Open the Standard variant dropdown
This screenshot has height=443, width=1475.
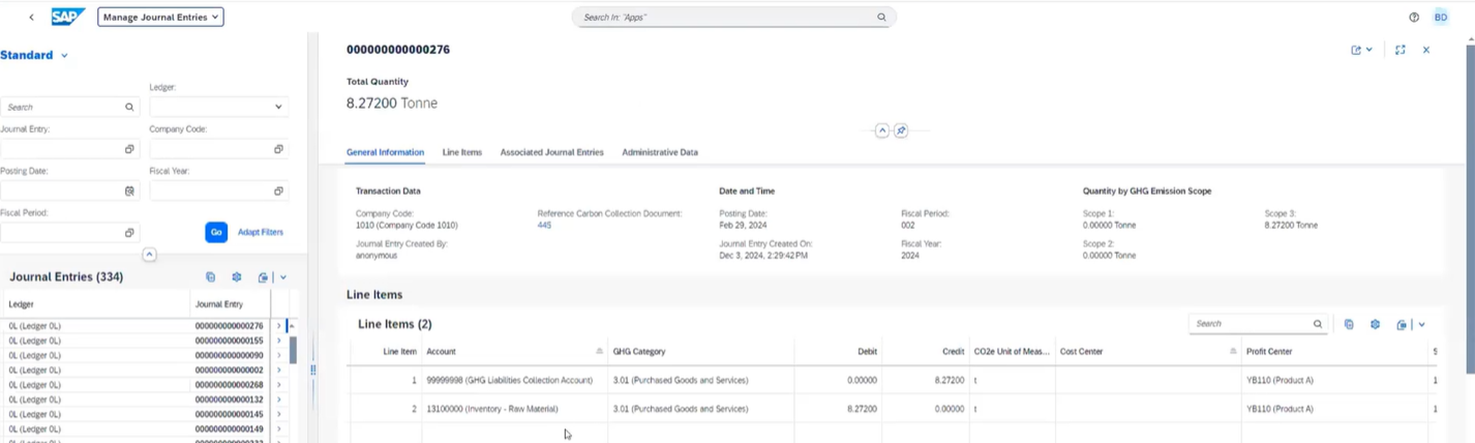[64, 56]
